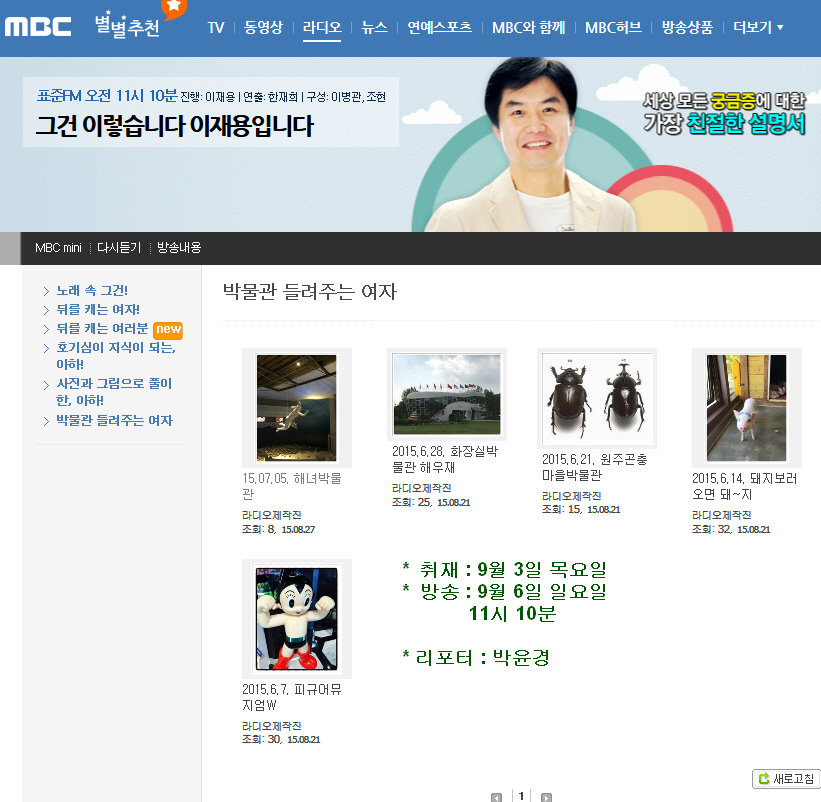Open the 해녀박물관 diver thumbnail
Screen dimensions: 821x802
(296, 407)
